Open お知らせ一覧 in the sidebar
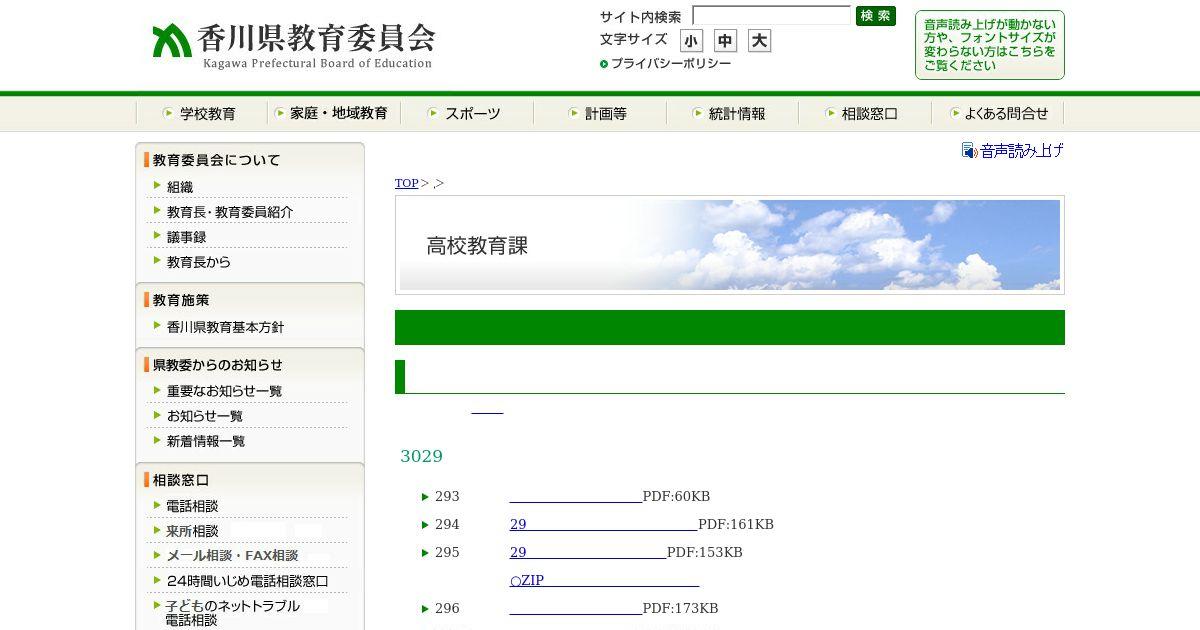Image resolution: width=1200 pixels, height=630 pixels. click(x=204, y=416)
